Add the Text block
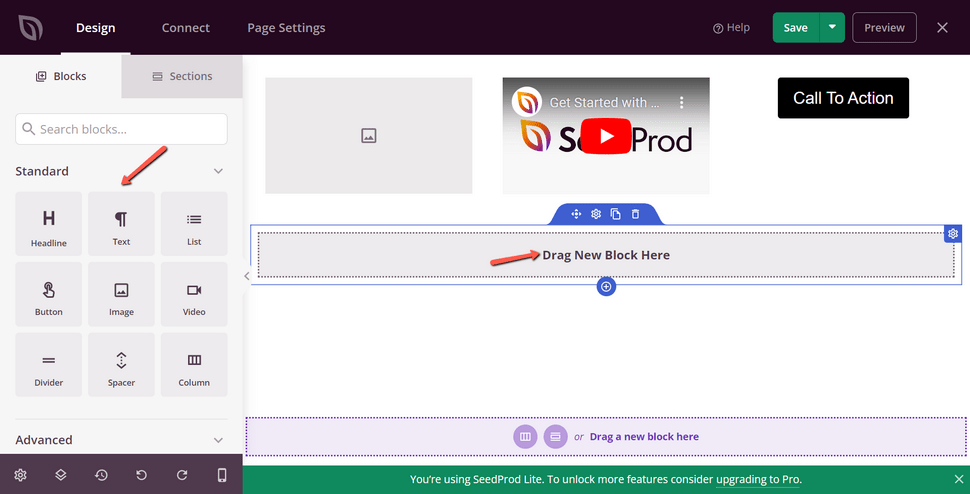 (x=121, y=223)
